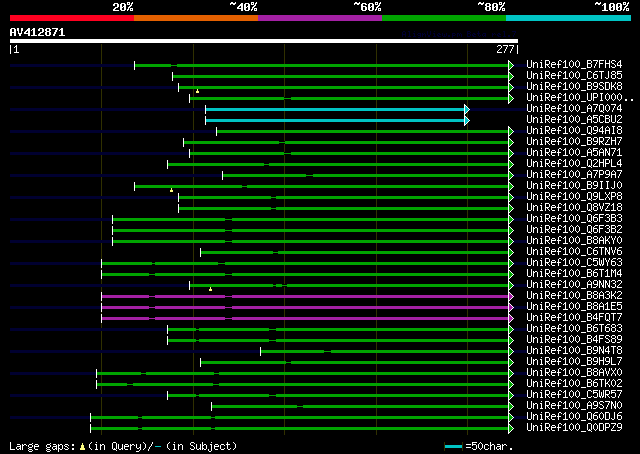This screenshot has height=454, width=640.
Task: Open the UniRef100_A5CBU2 hit label
Action: point(574,120)
